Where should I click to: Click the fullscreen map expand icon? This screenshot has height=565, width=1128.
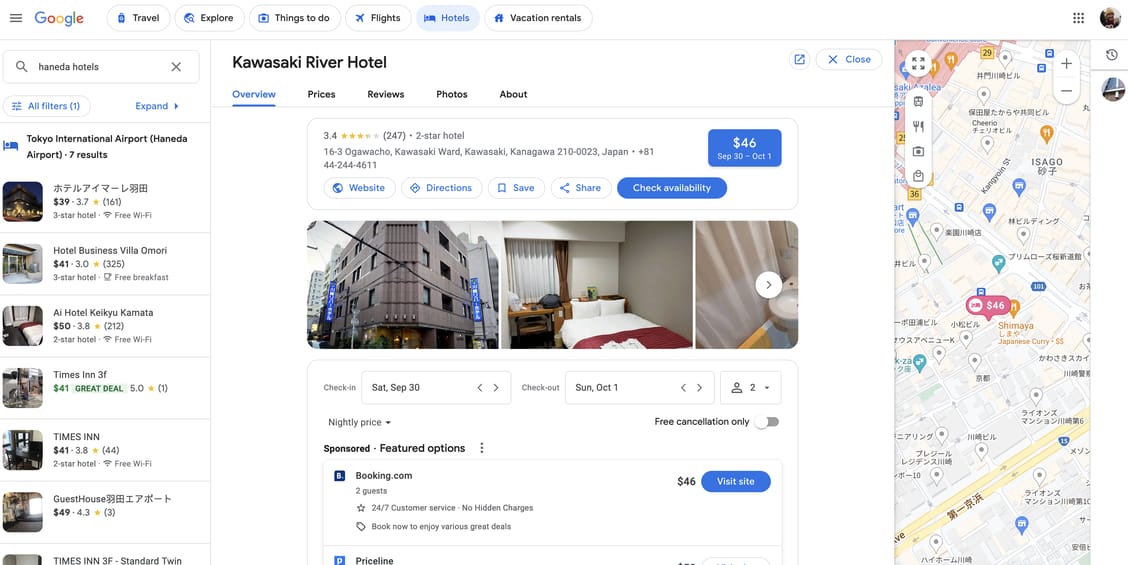click(x=918, y=64)
